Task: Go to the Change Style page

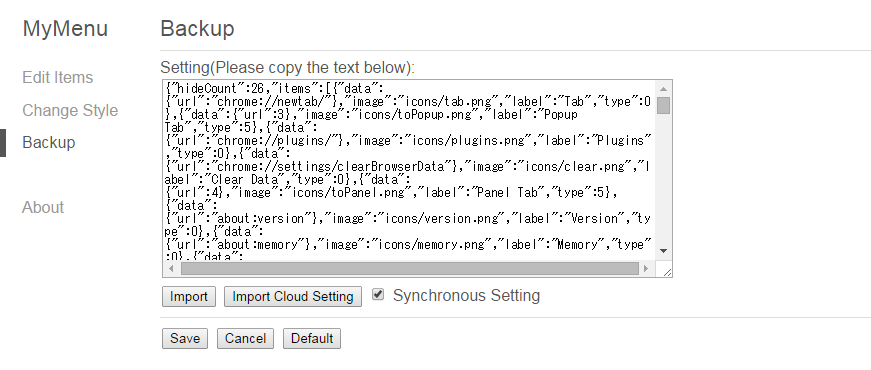Action: [70, 110]
